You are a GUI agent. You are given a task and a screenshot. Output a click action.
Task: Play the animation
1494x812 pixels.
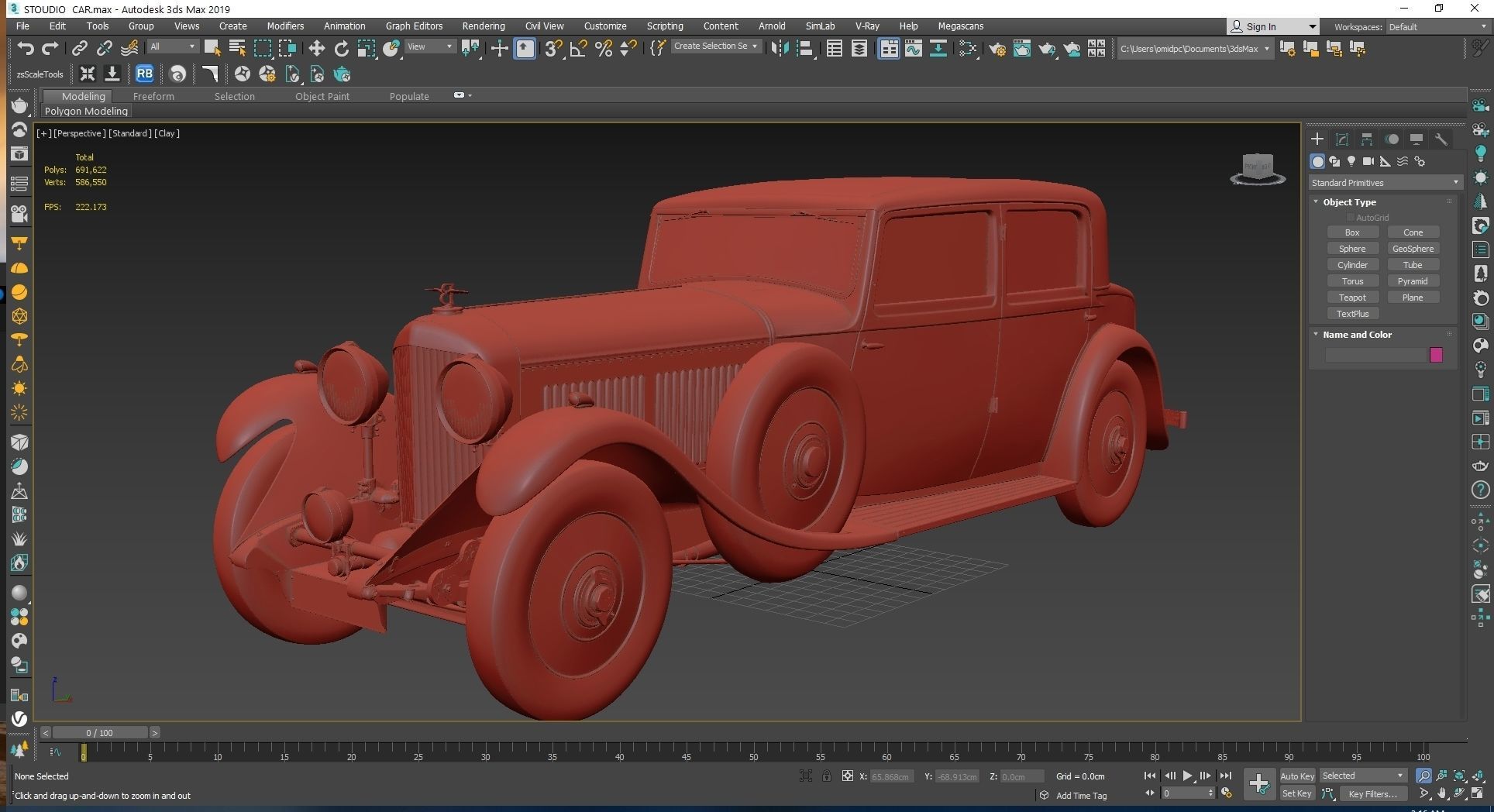click(x=1187, y=776)
